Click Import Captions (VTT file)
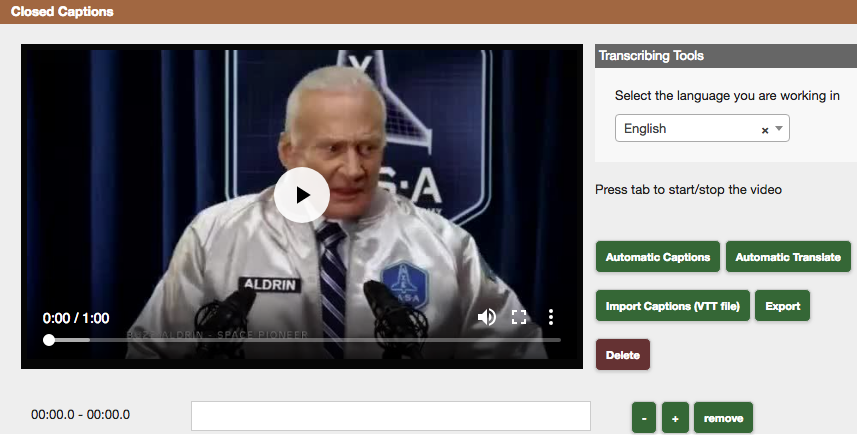The image size is (857, 435). (x=673, y=306)
